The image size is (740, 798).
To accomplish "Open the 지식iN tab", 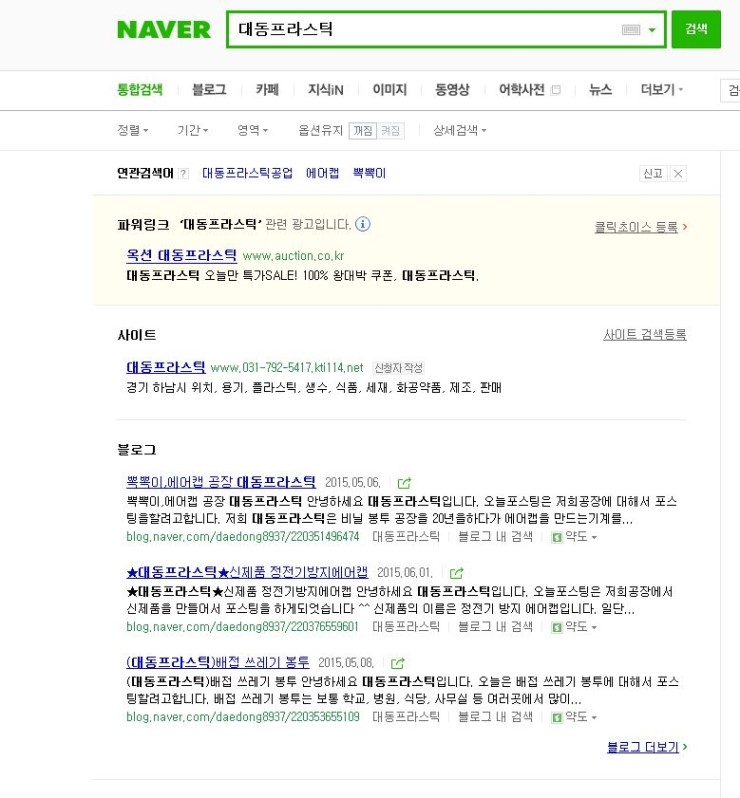I will [326, 90].
